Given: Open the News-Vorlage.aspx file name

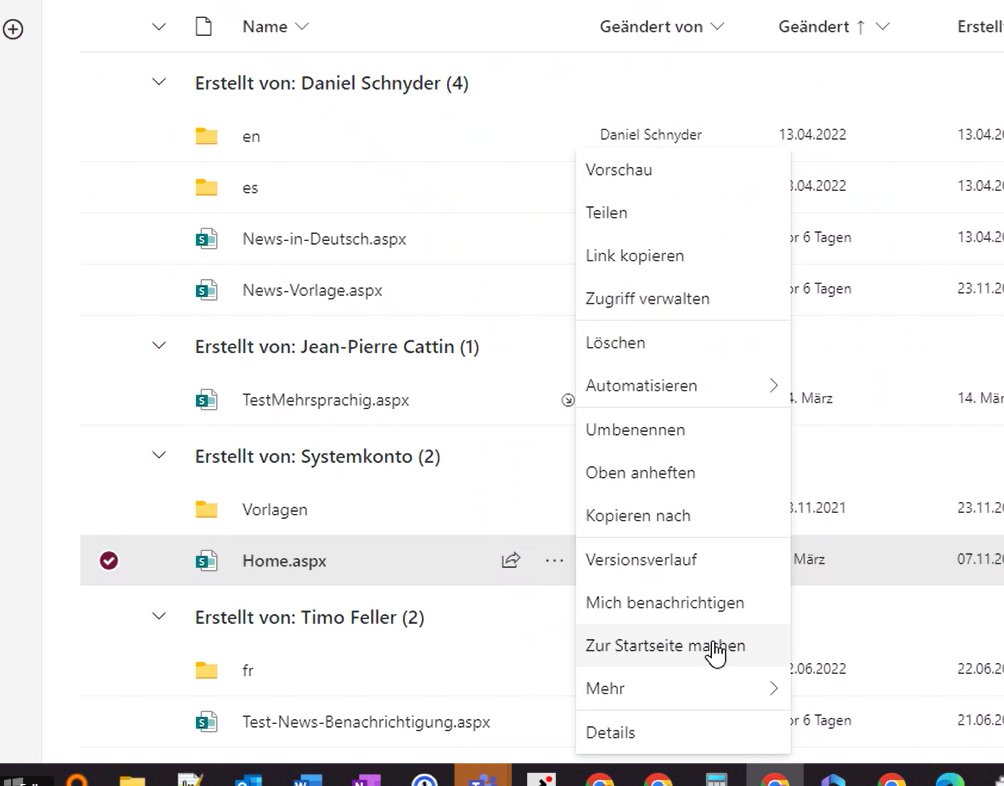Looking at the screenshot, I should 312,290.
